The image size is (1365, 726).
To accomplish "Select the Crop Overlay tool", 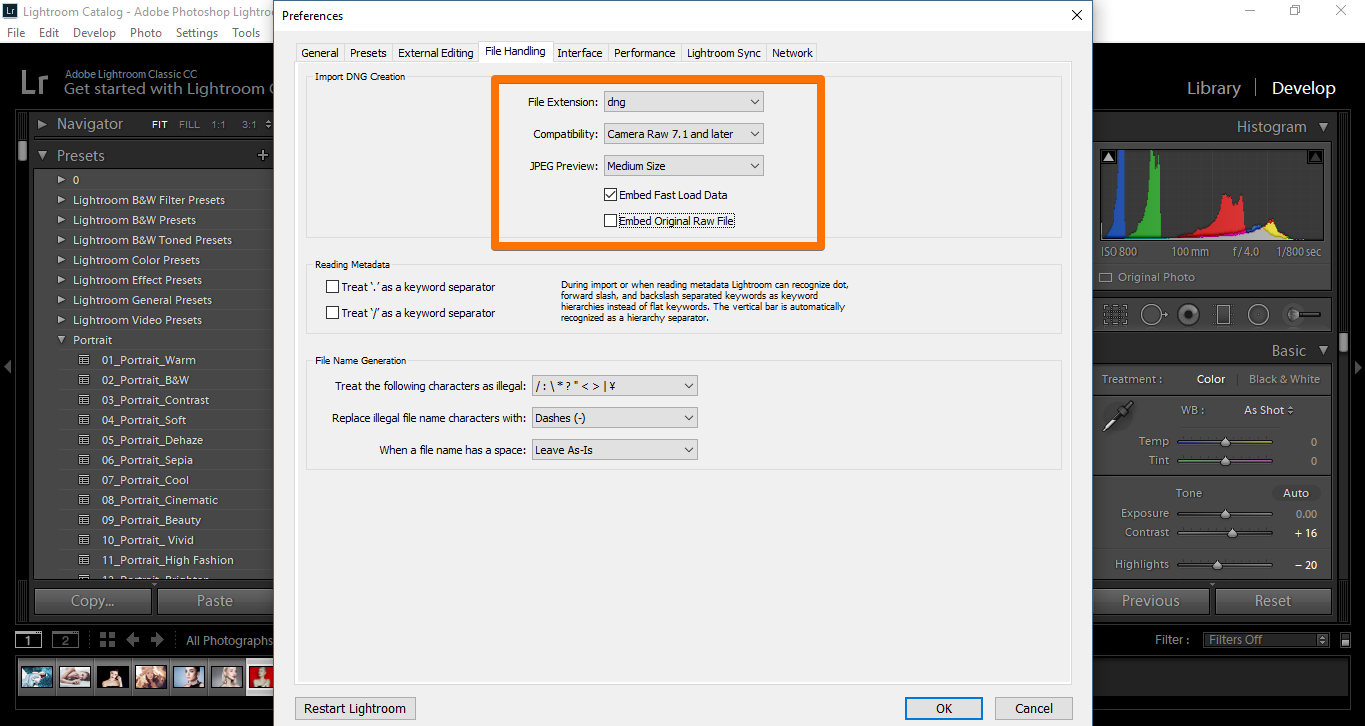I will [x=1116, y=314].
